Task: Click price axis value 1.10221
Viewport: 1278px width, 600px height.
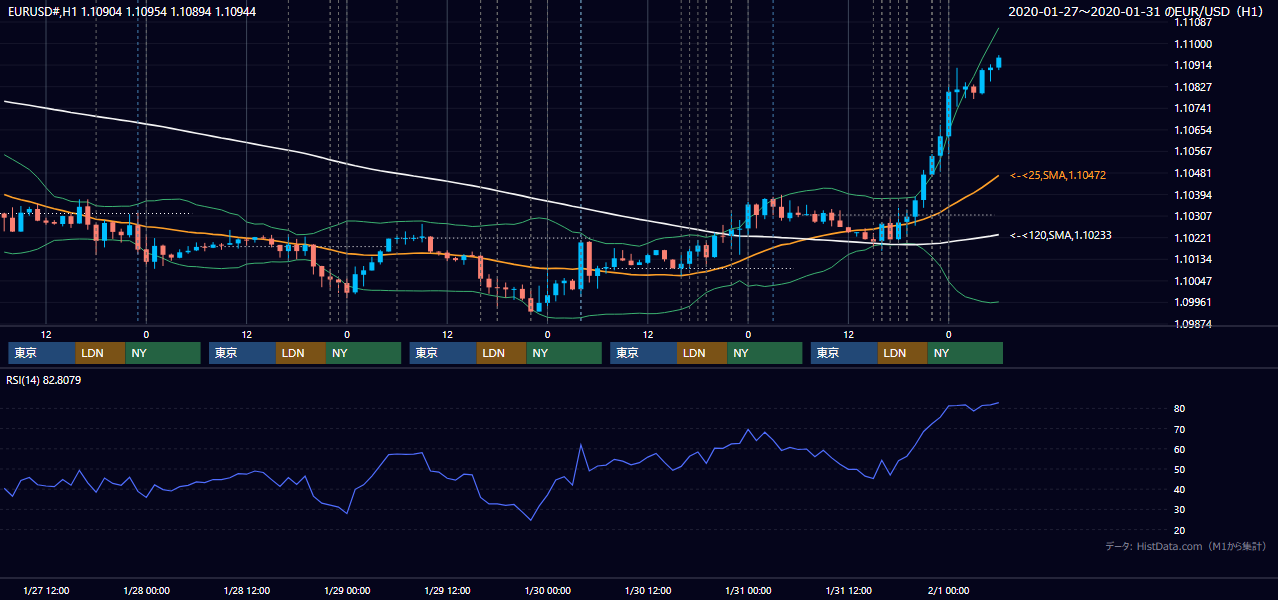Action: click(x=1194, y=238)
